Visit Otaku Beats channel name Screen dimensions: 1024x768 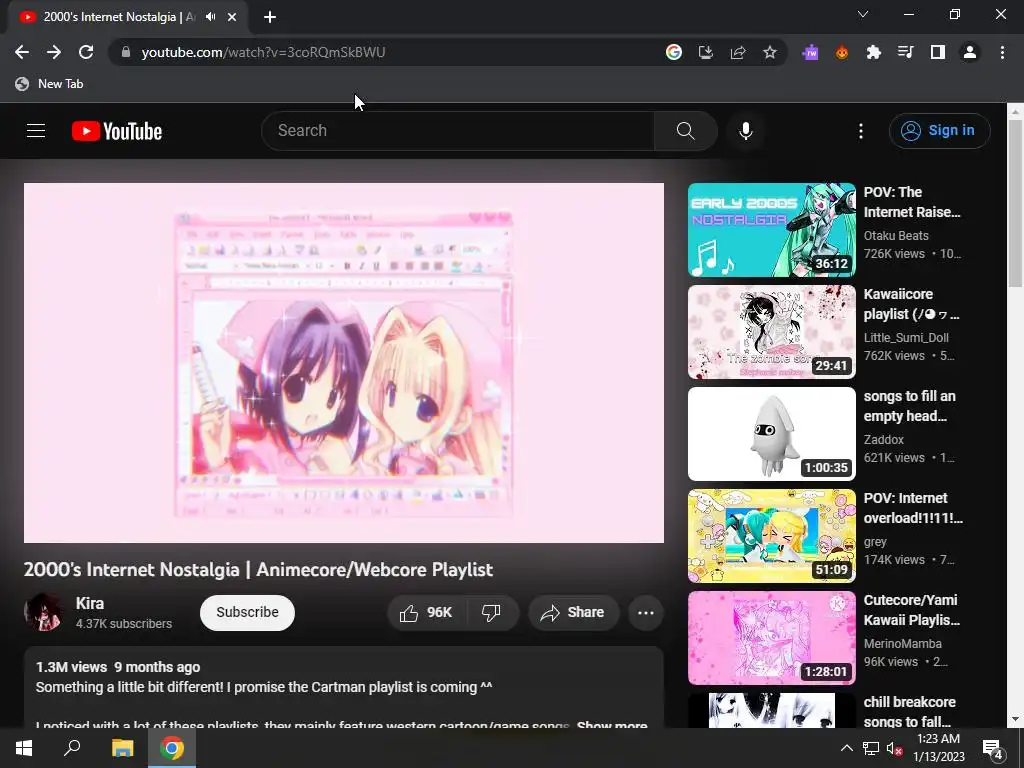tap(896, 236)
